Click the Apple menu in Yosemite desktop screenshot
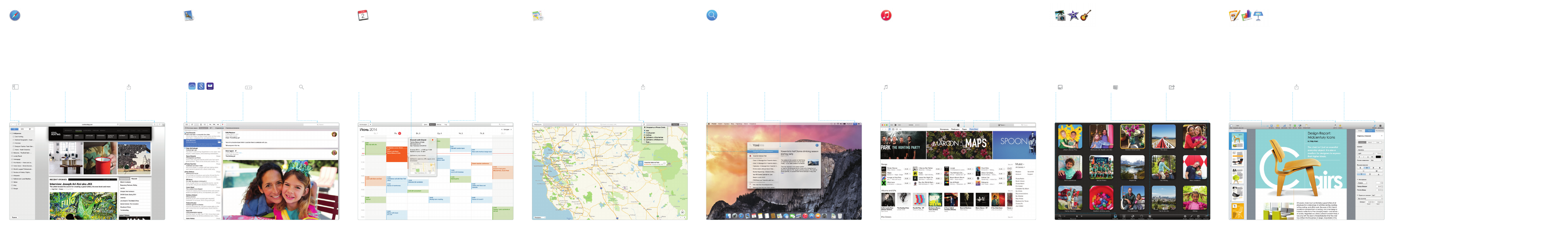 point(709,124)
